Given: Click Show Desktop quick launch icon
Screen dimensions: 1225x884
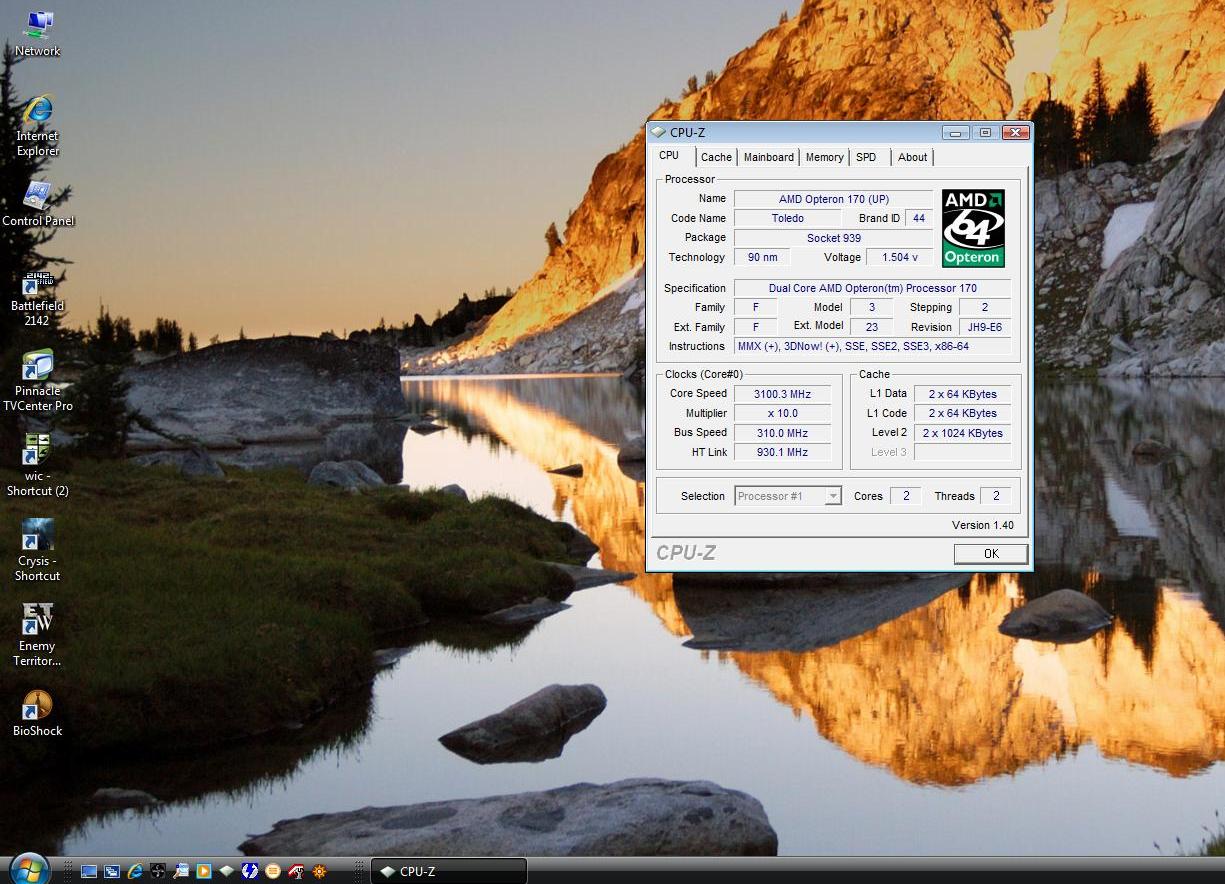Looking at the screenshot, I should pos(89,871).
